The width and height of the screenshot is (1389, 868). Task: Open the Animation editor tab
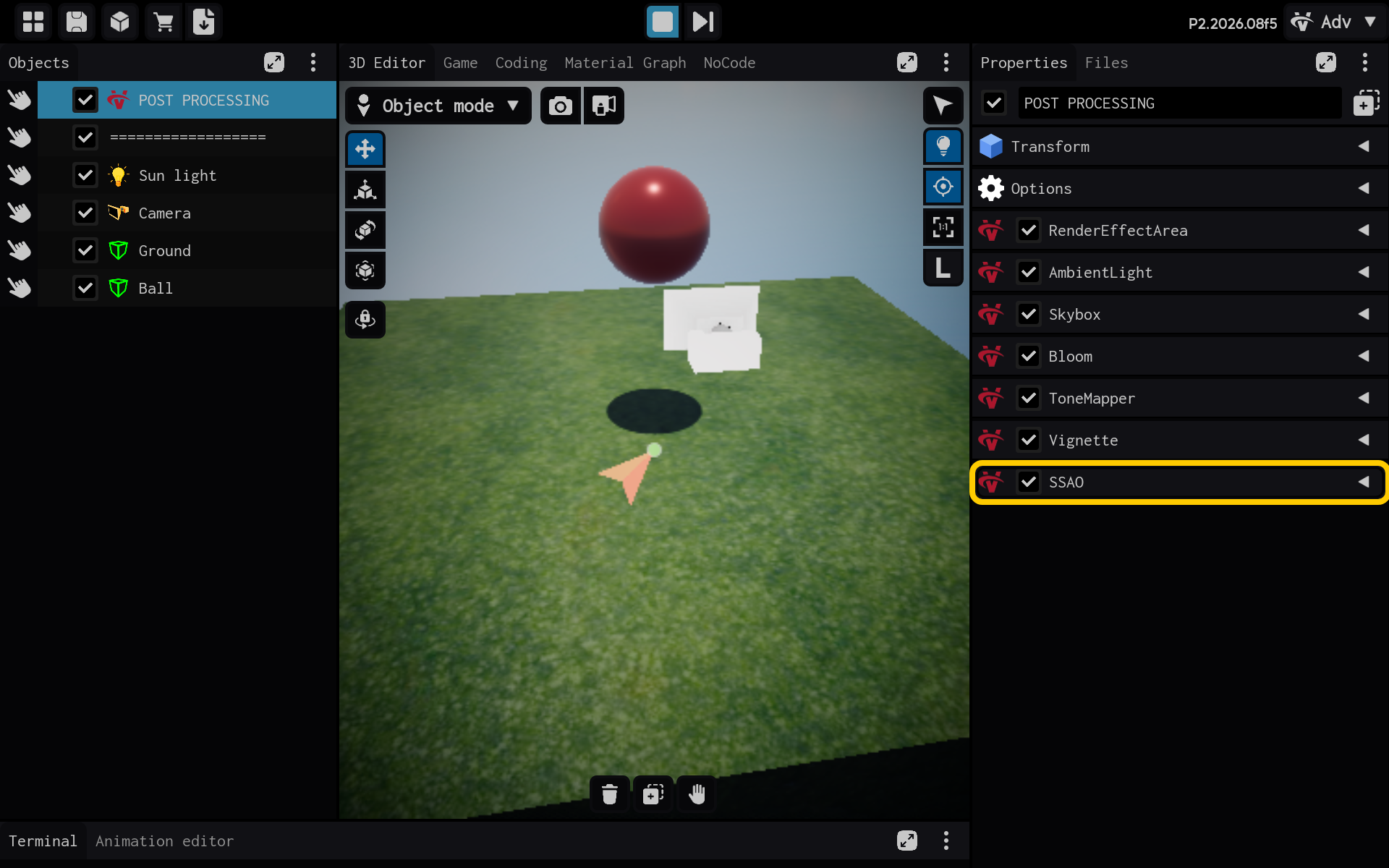coord(164,841)
